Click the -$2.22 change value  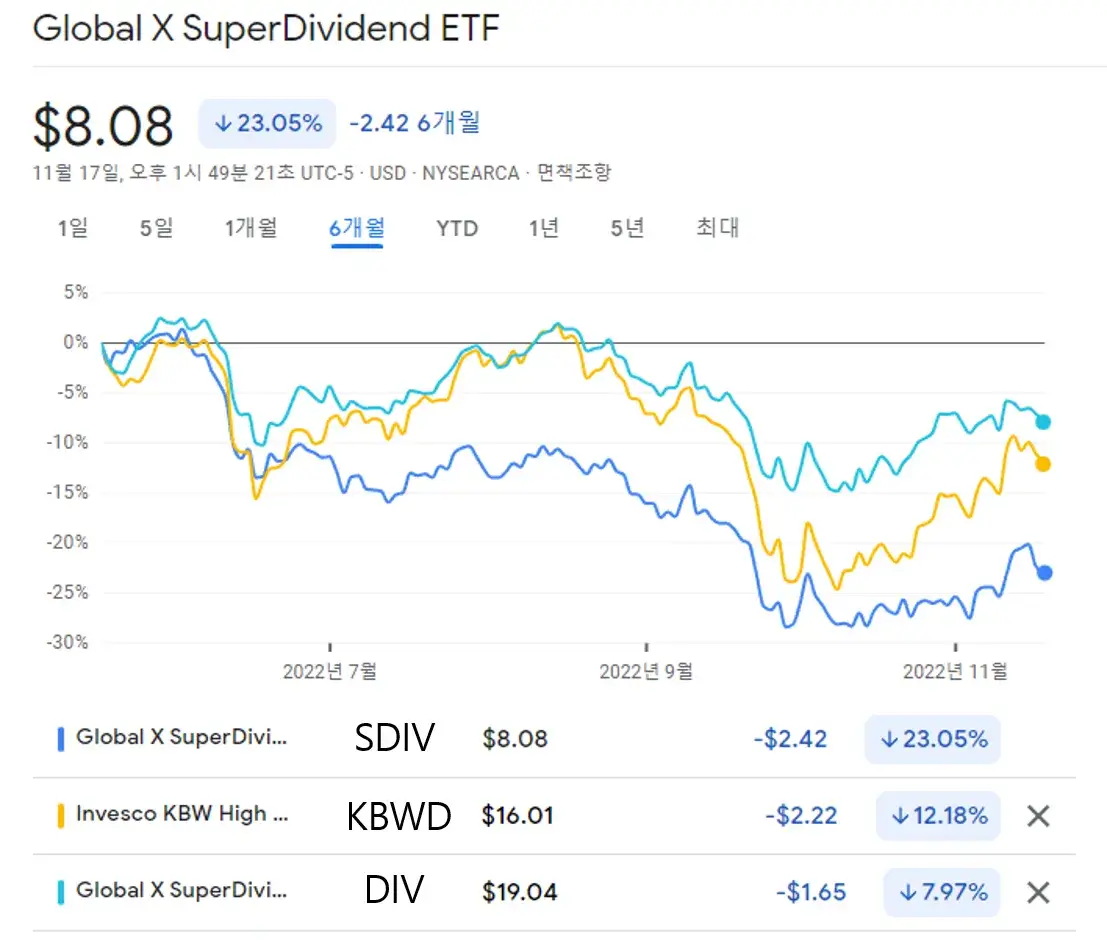pos(801,816)
